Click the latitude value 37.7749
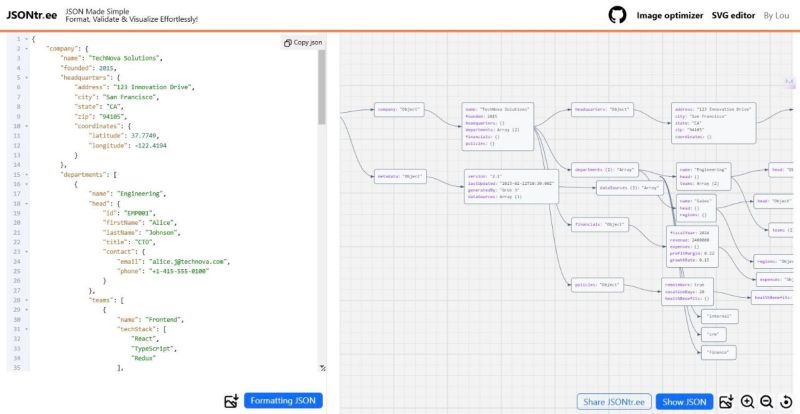The width and height of the screenshot is (800, 414). point(144,136)
